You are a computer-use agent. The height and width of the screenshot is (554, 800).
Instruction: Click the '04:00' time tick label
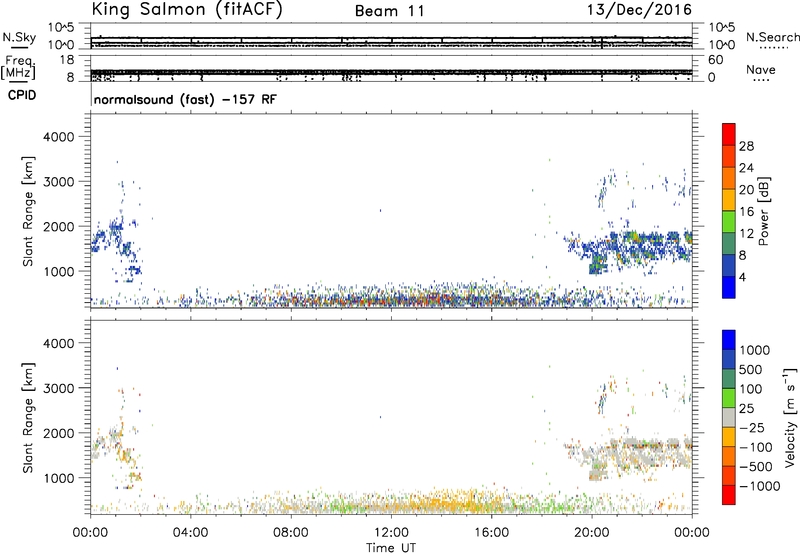pyautogui.click(x=190, y=533)
